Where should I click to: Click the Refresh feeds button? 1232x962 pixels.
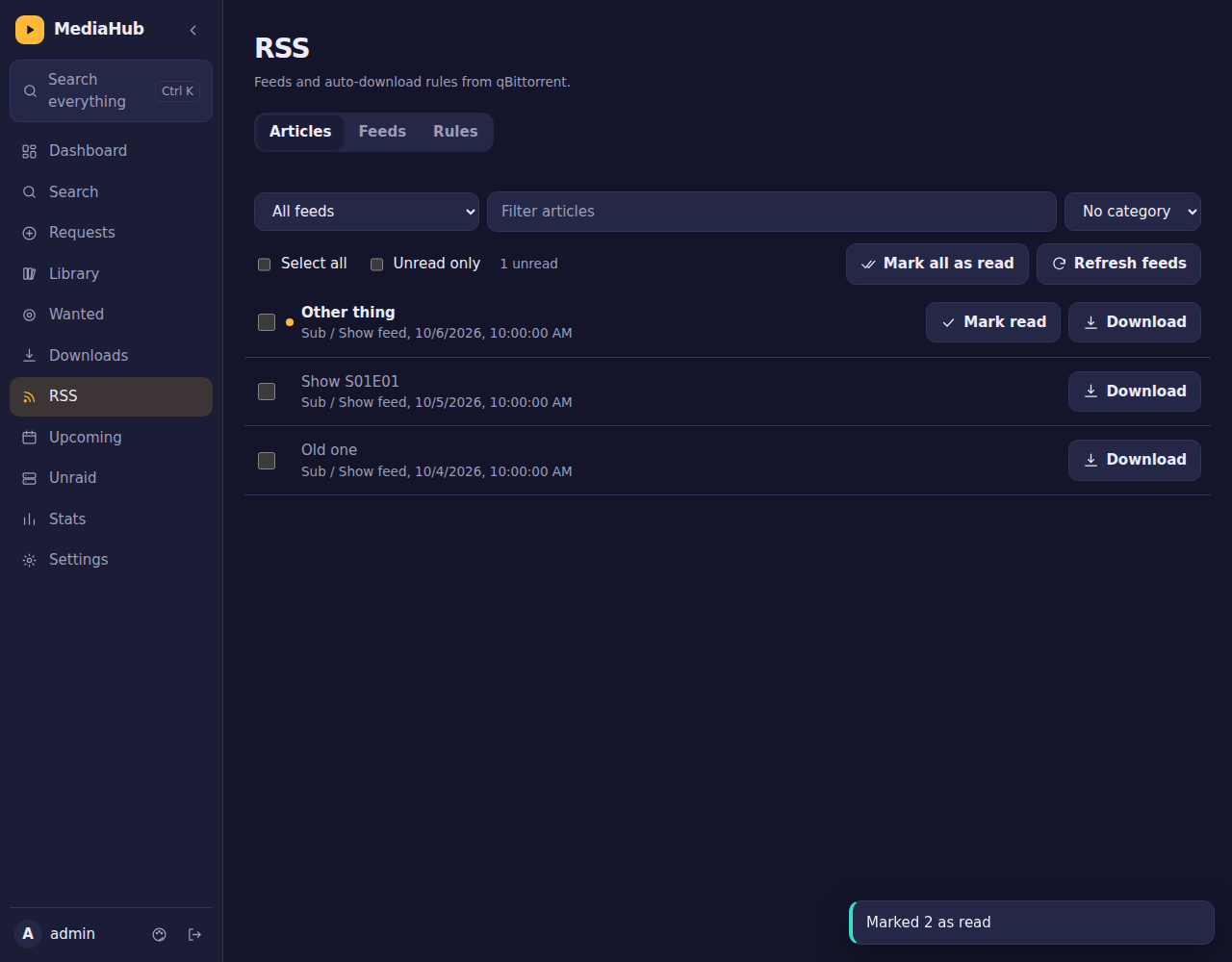click(1118, 264)
